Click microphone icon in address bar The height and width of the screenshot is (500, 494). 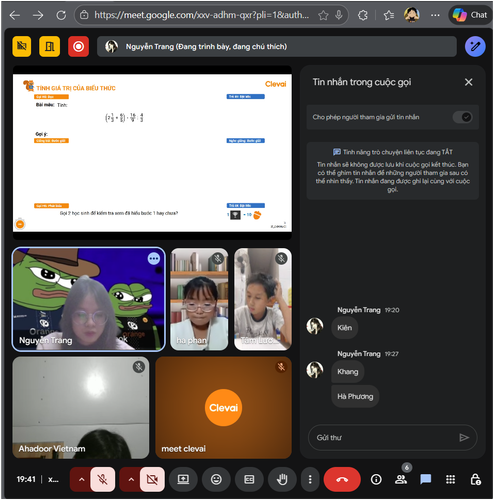tap(339, 15)
